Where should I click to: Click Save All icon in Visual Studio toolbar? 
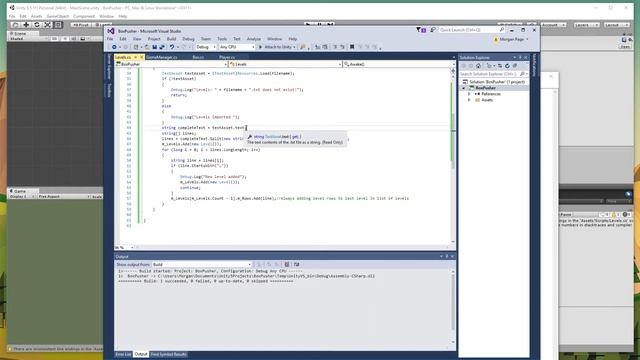point(162,47)
